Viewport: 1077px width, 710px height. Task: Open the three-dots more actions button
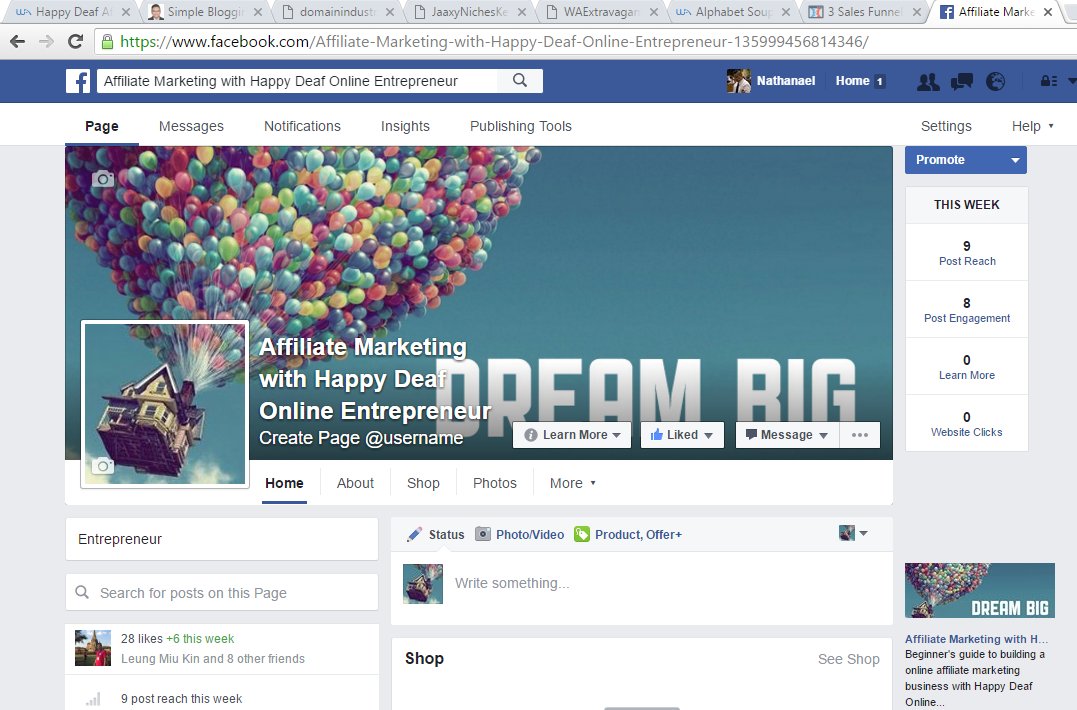pos(860,435)
